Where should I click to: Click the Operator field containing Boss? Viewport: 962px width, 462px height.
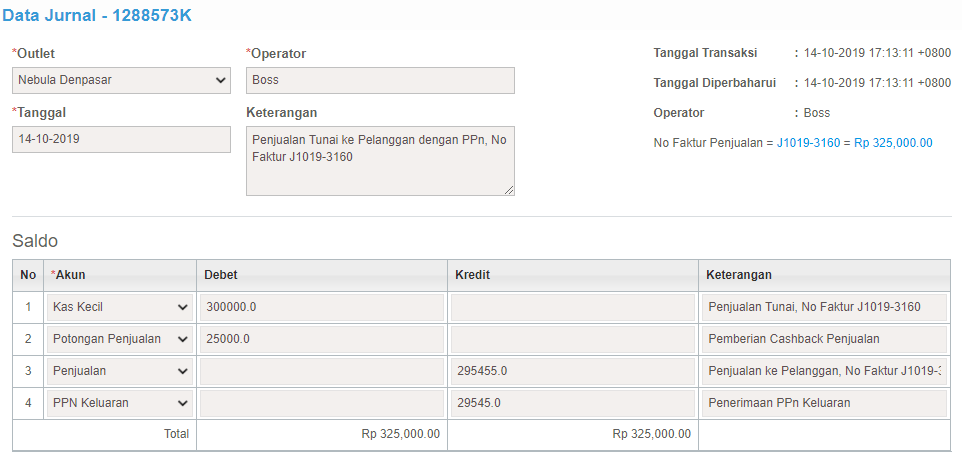click(x=380, y=80)
